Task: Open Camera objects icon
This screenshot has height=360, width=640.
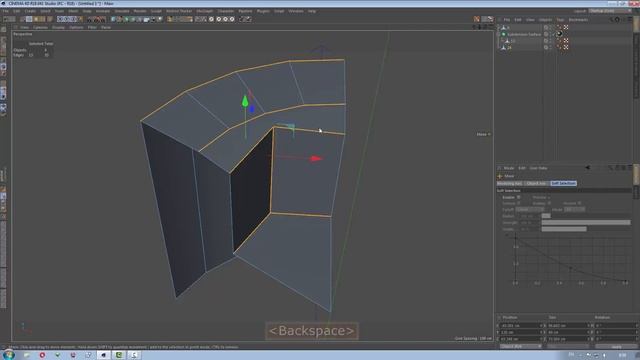Action: (x=153, y=19)
